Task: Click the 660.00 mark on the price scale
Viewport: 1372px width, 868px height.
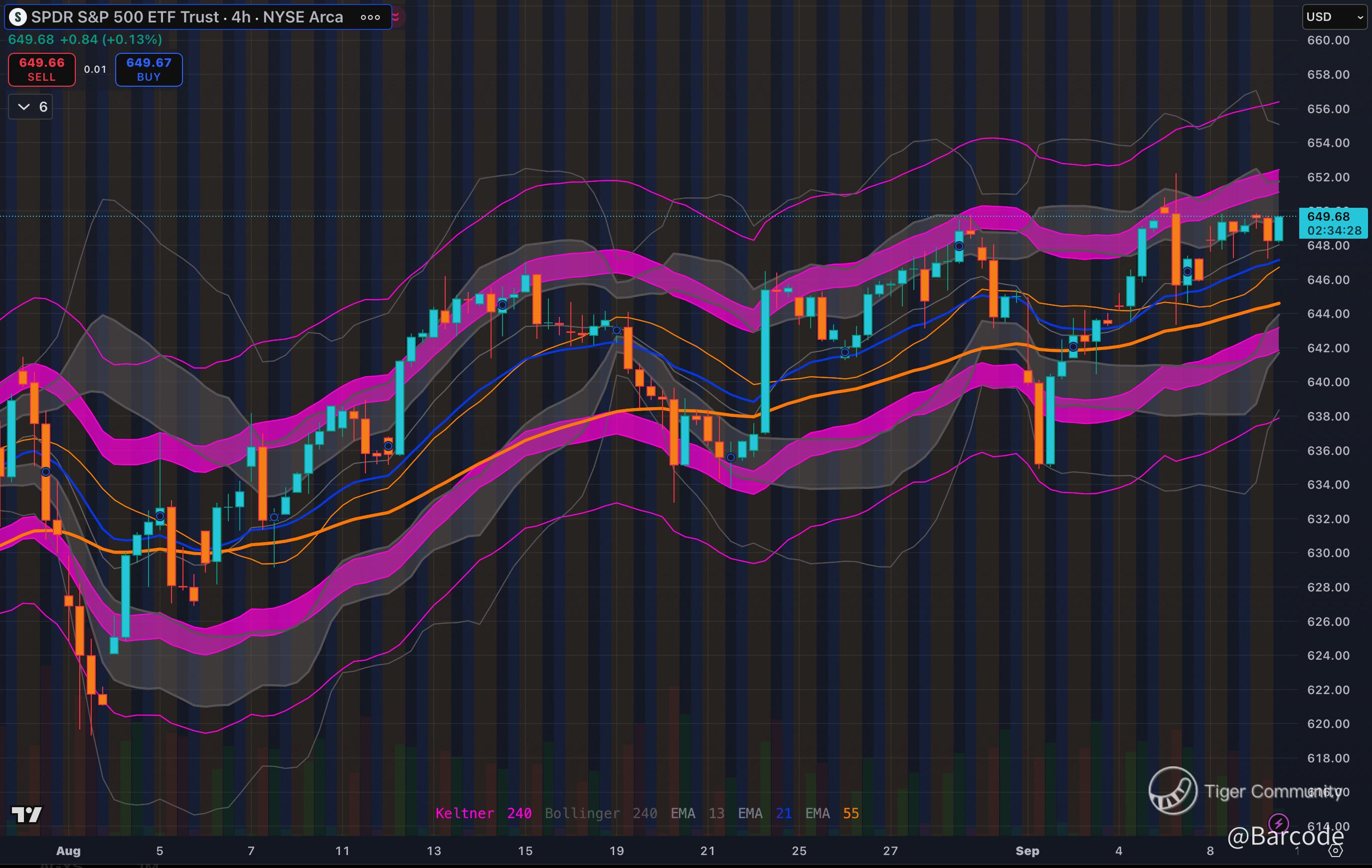Action: coord(1328,40)
